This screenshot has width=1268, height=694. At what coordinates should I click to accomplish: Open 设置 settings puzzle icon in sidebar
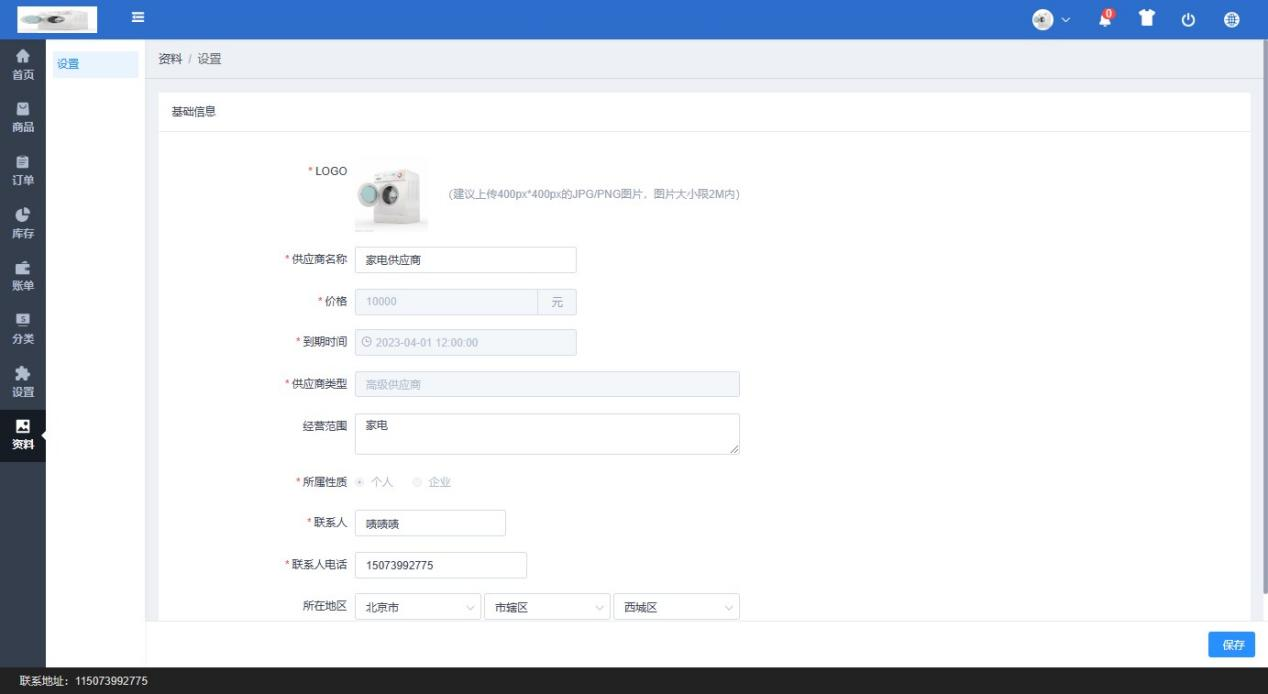tap(23, 383)
